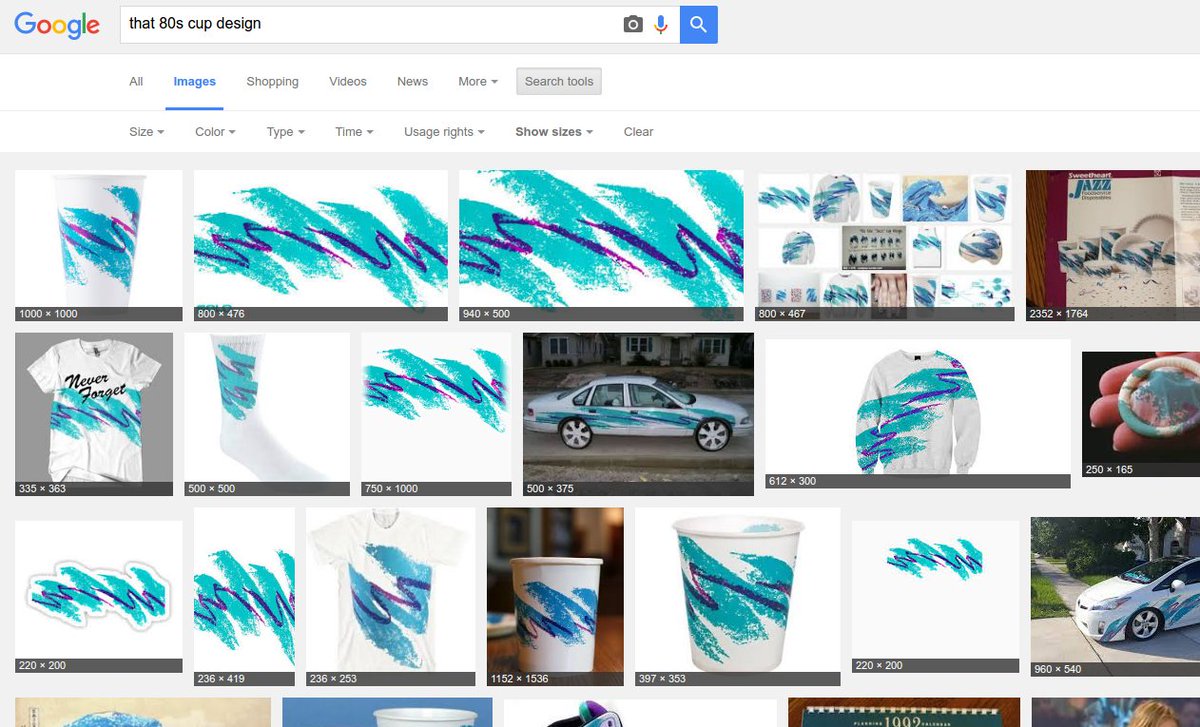The height and width of the screenshot is (727, 1200).
Task: Open the 220 × 200 small centered pattern image
Action: point(936,596)
